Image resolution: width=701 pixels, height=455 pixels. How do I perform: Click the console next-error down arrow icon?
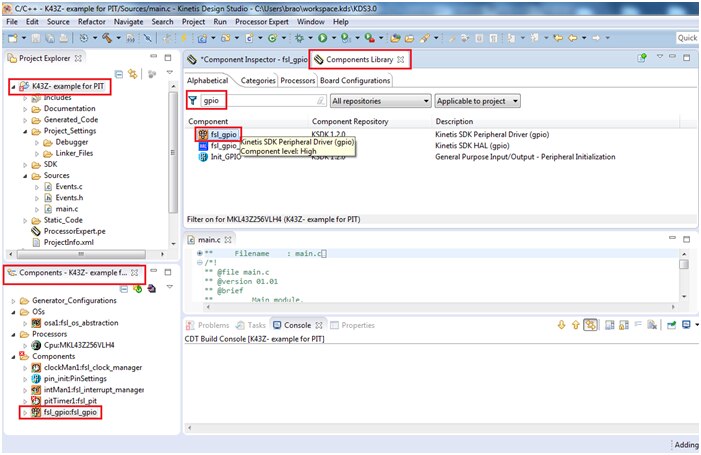pos(561,325)
